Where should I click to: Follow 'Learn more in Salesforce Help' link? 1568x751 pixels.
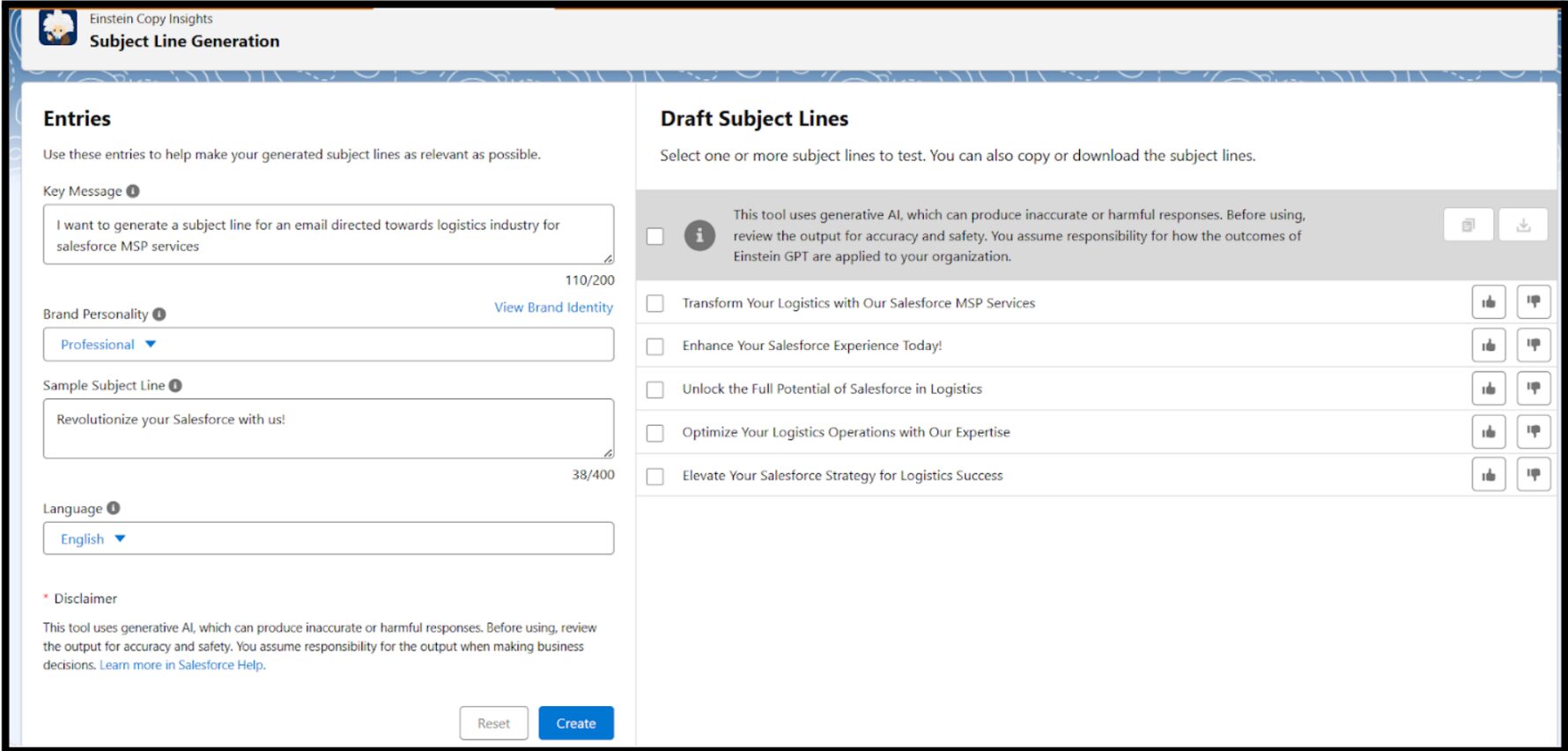coord(181,665)
